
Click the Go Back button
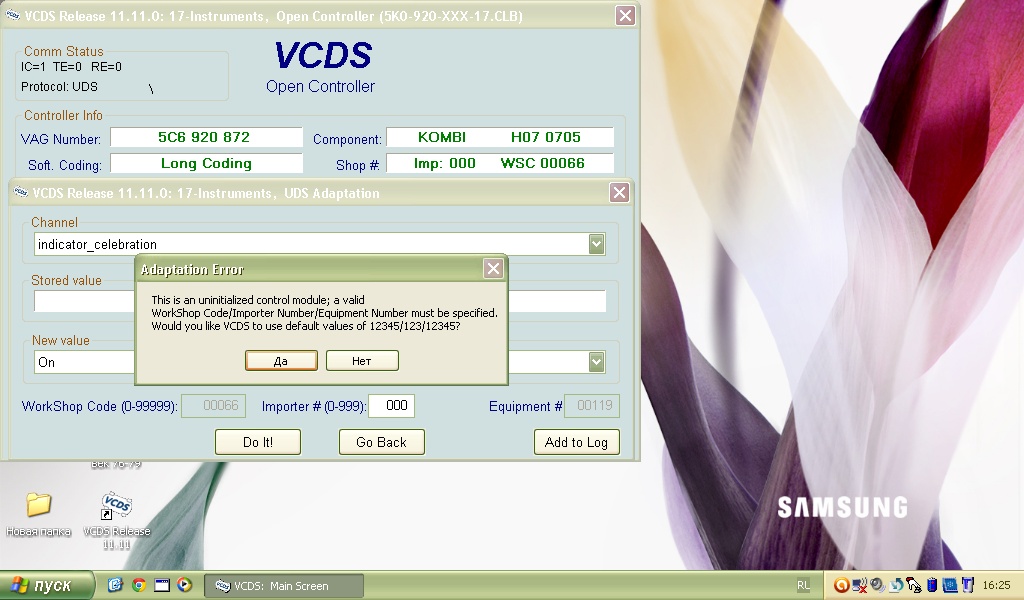[381, 442]
